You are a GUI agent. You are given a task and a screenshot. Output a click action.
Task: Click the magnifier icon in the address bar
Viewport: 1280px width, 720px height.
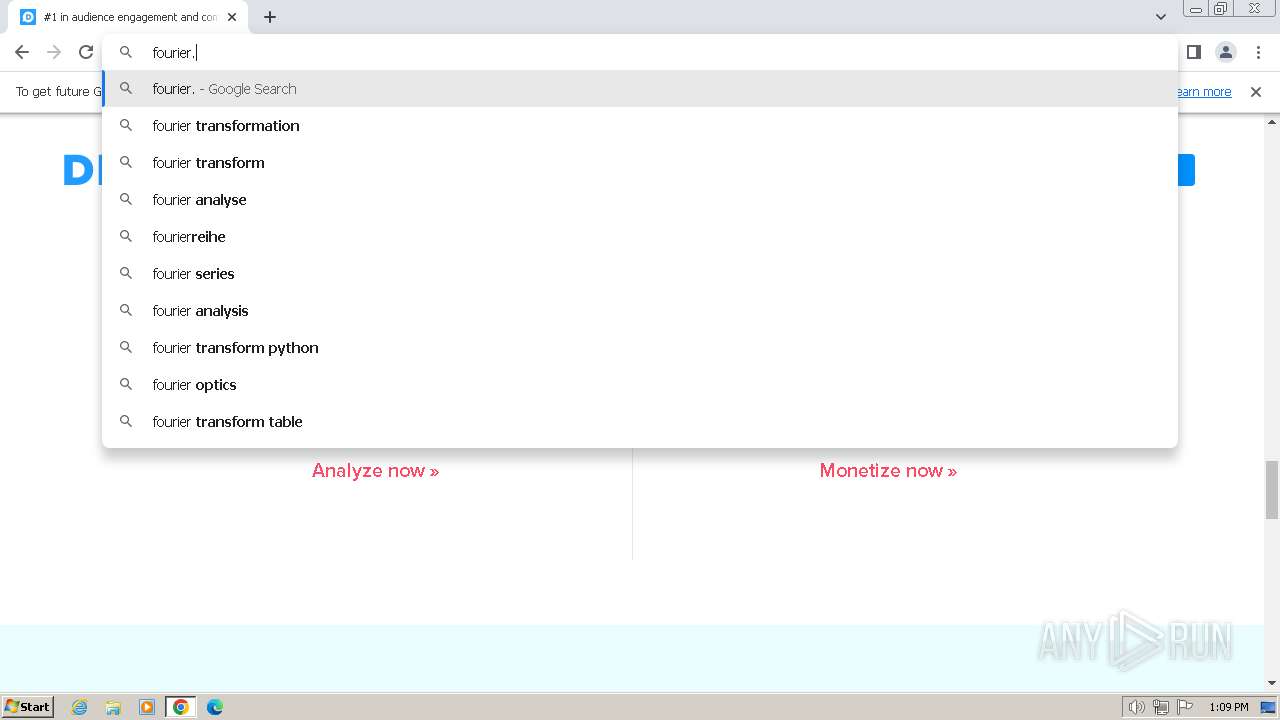coord(126,52)
